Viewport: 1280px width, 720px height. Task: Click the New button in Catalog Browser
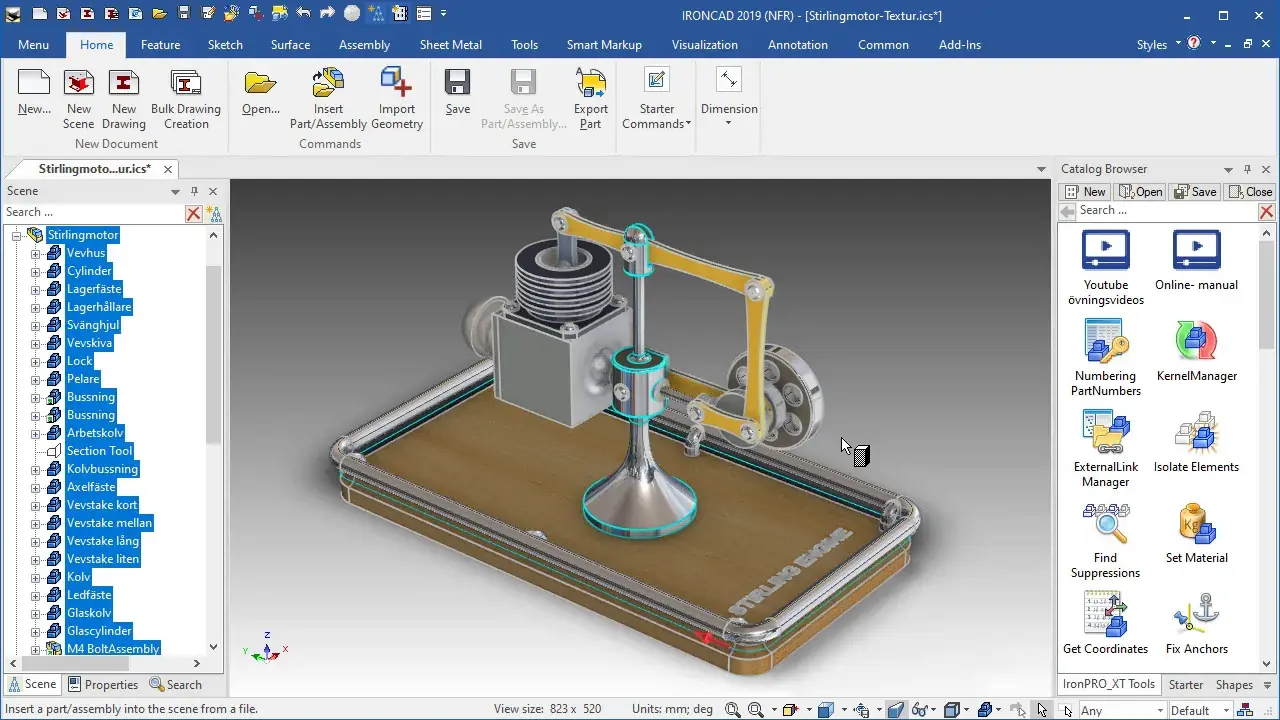coord(1086,191)
